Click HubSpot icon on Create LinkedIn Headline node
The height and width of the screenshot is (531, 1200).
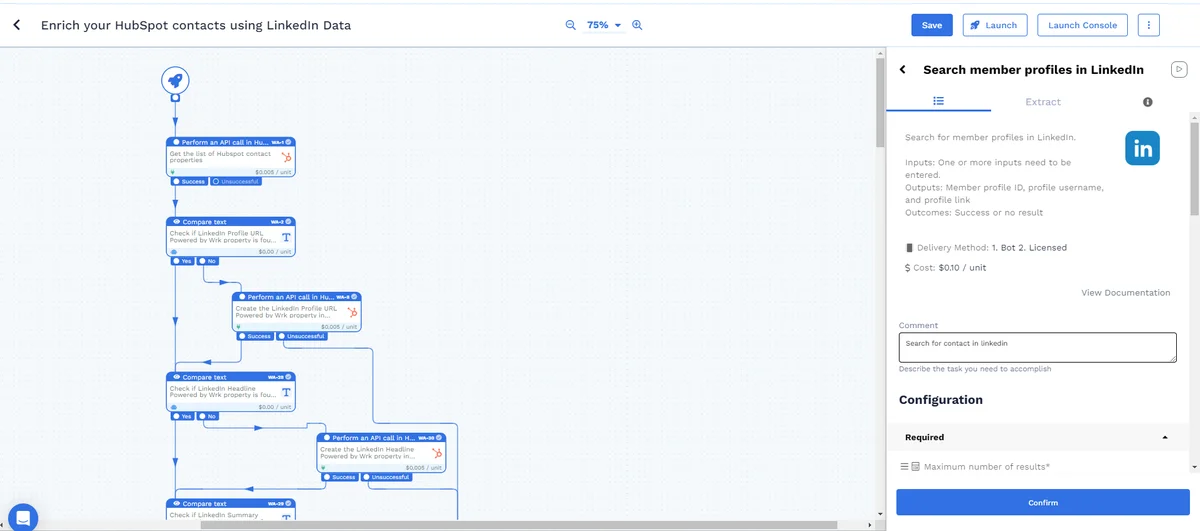point(437,454)
